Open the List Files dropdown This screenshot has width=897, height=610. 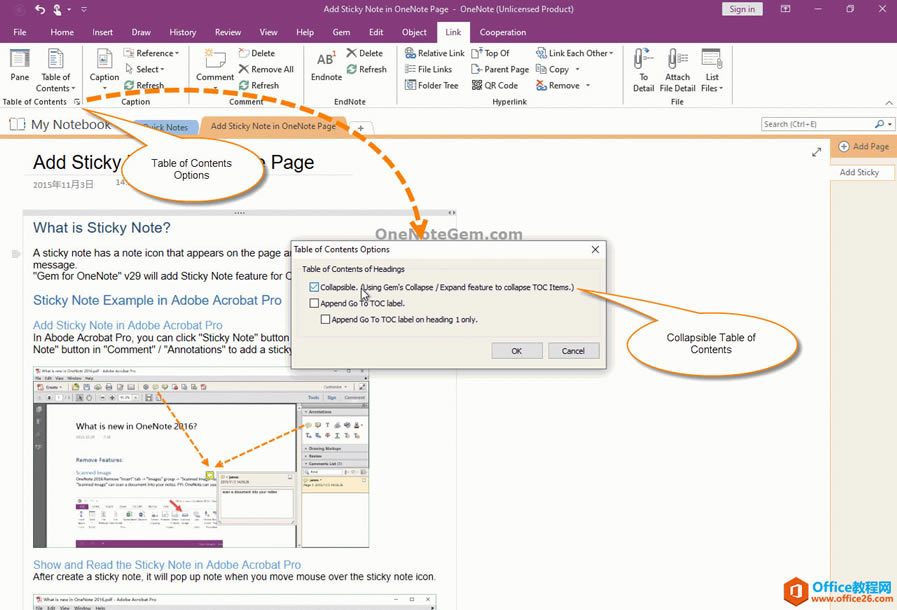tap(712, 70)
